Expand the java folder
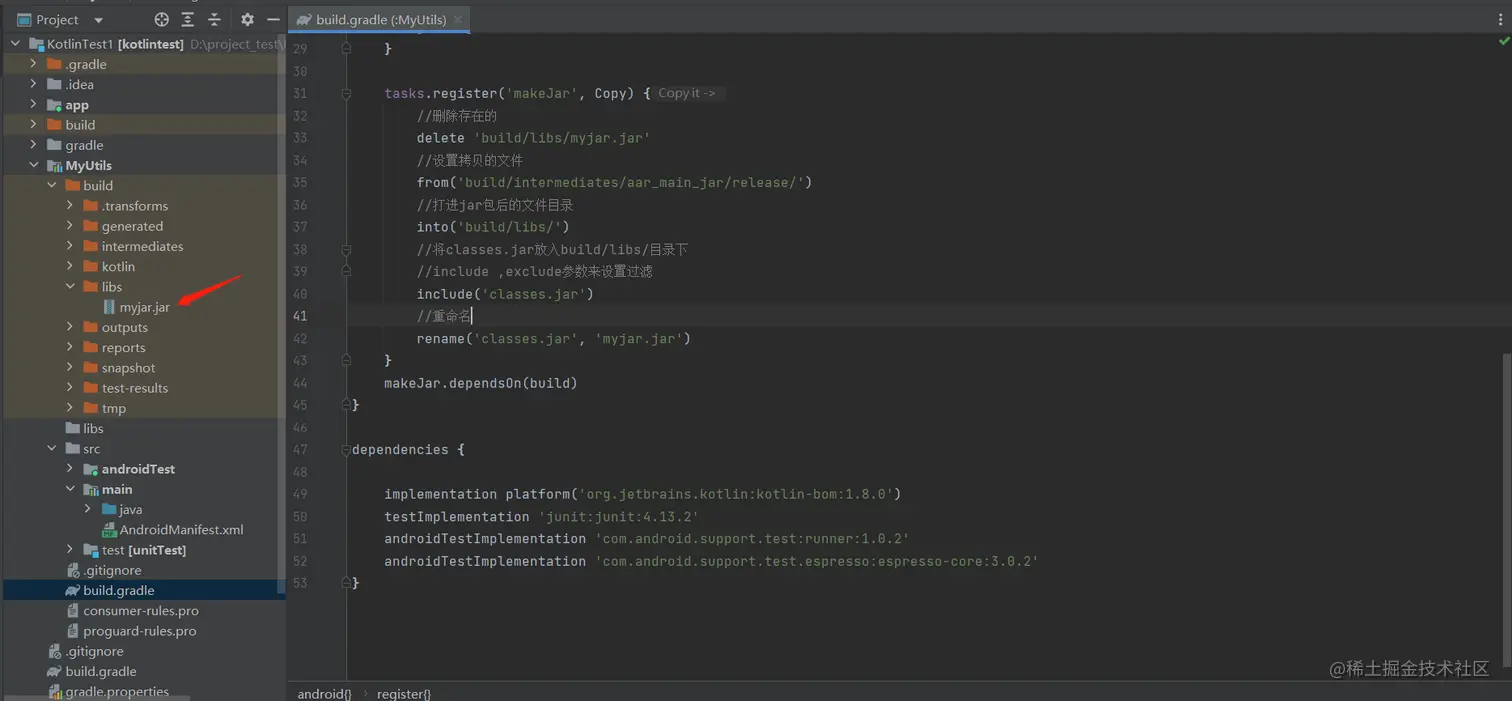 pyautogui.click(x=88, y=510)
